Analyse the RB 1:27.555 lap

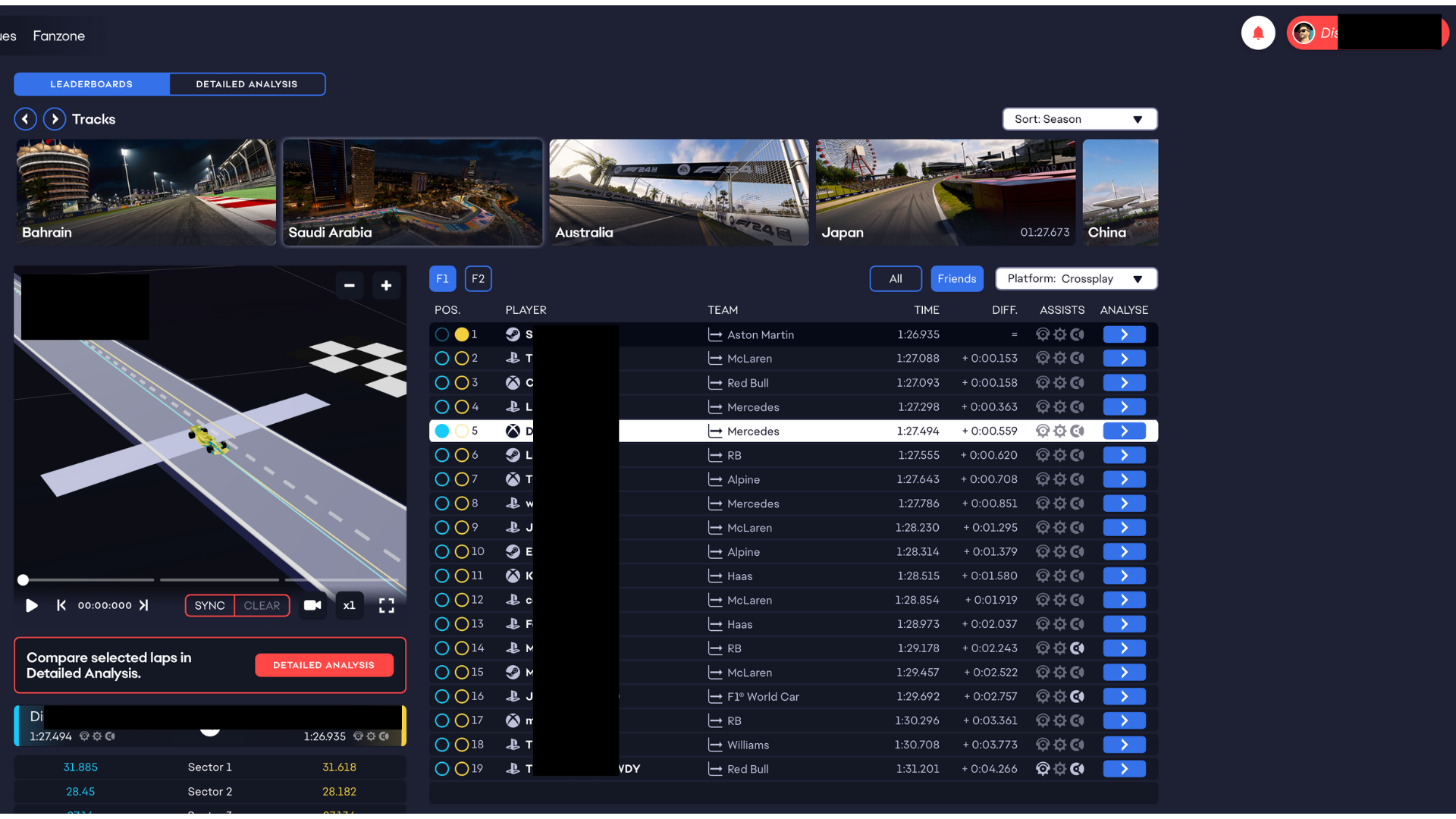coord(1124,455)
